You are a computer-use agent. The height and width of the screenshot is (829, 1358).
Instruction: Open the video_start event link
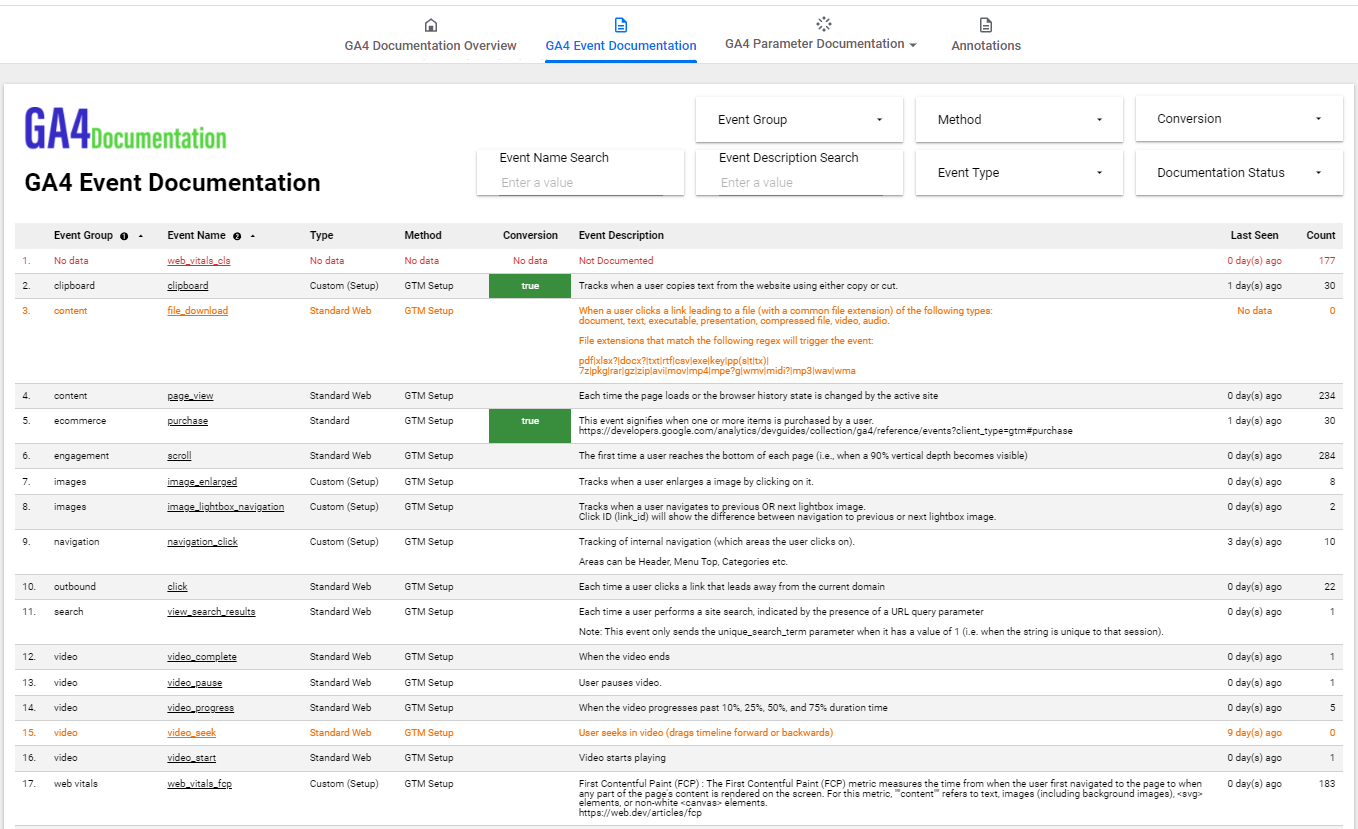click(x=191, y=758)
